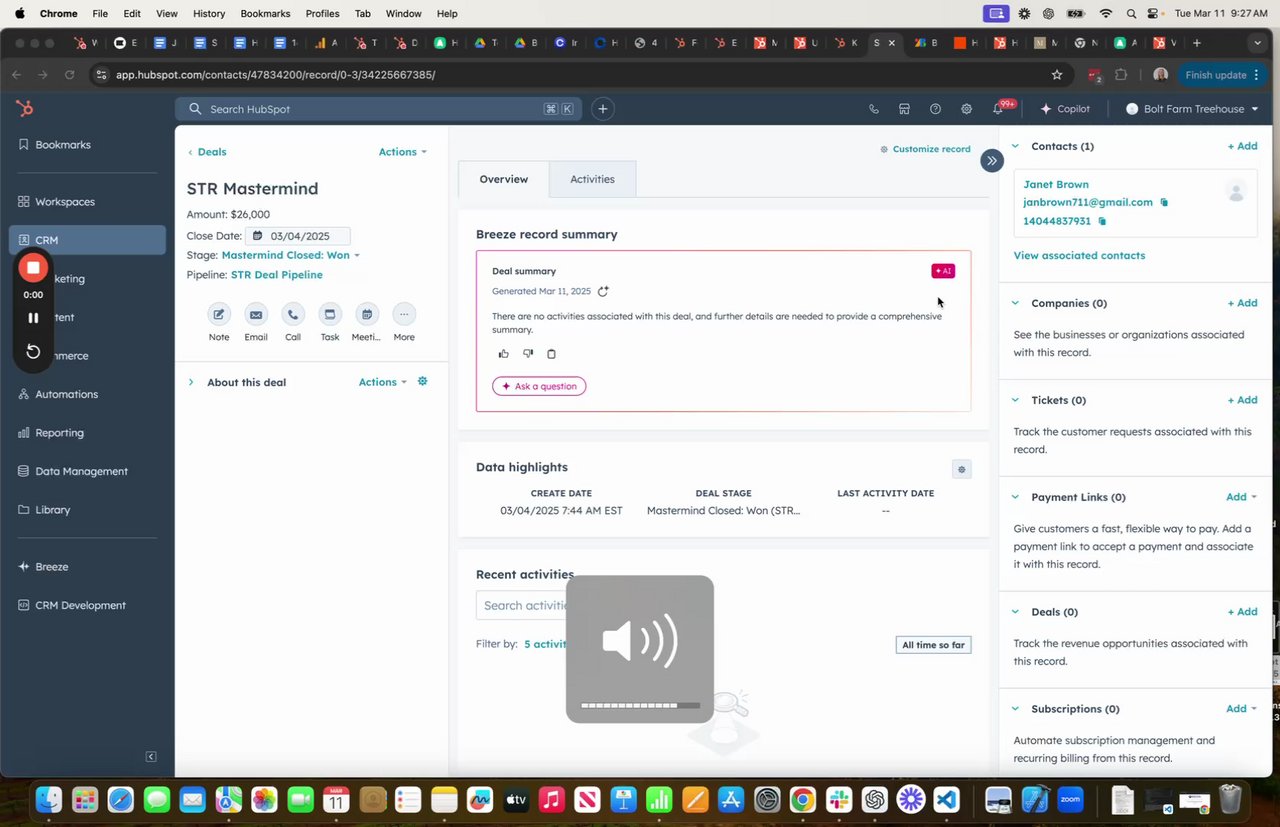The image size is (1280, 827).
Task: Open the Chrome History menu
Action: pyautogui.click(x=208, y=14)
